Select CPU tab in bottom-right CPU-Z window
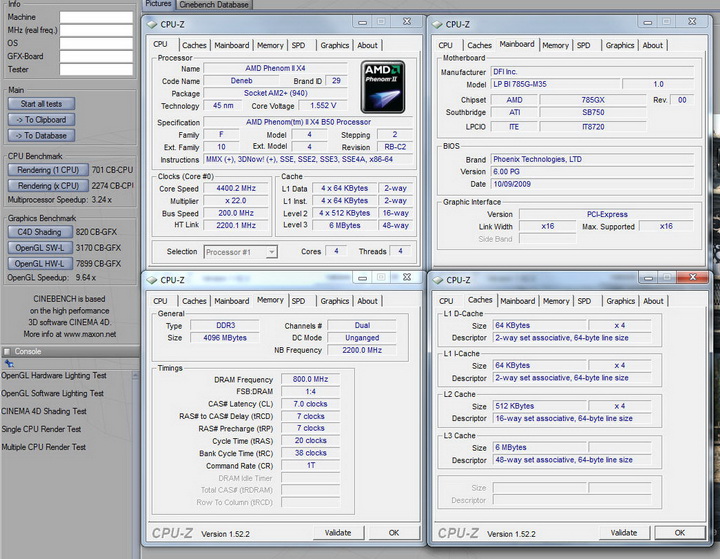Screen dimensions: 720x559 tap(446, 301)
